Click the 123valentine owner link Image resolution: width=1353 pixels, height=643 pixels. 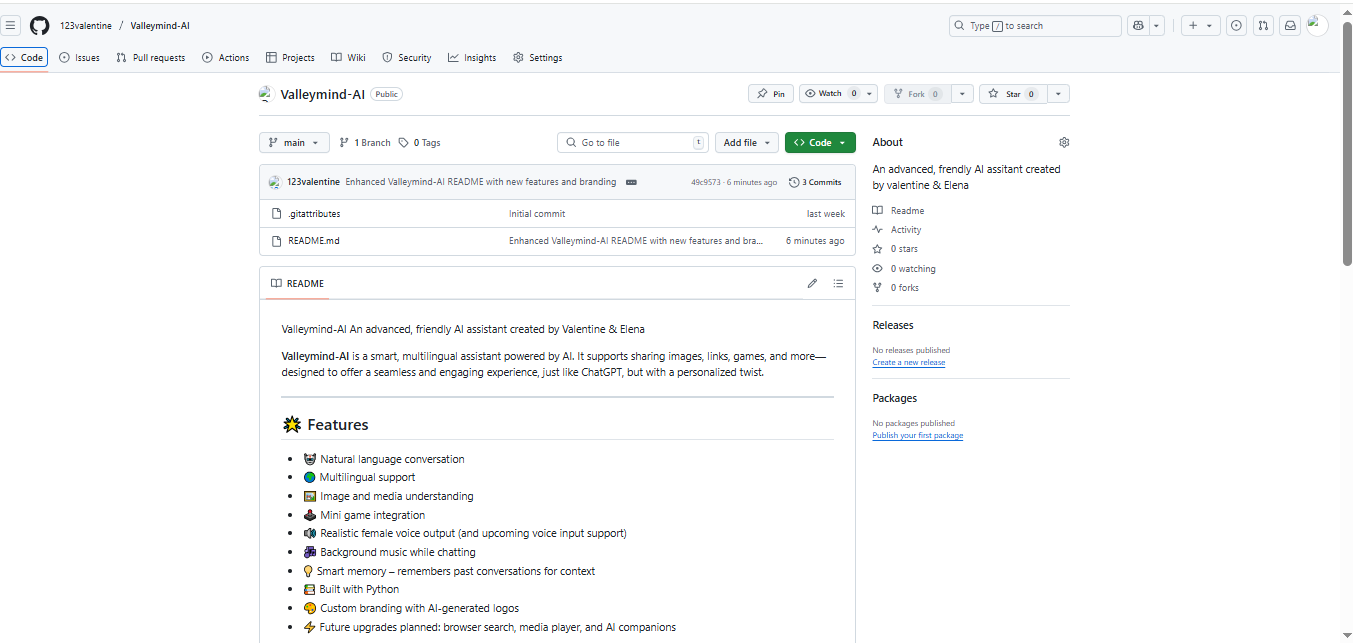click(86, 26)
